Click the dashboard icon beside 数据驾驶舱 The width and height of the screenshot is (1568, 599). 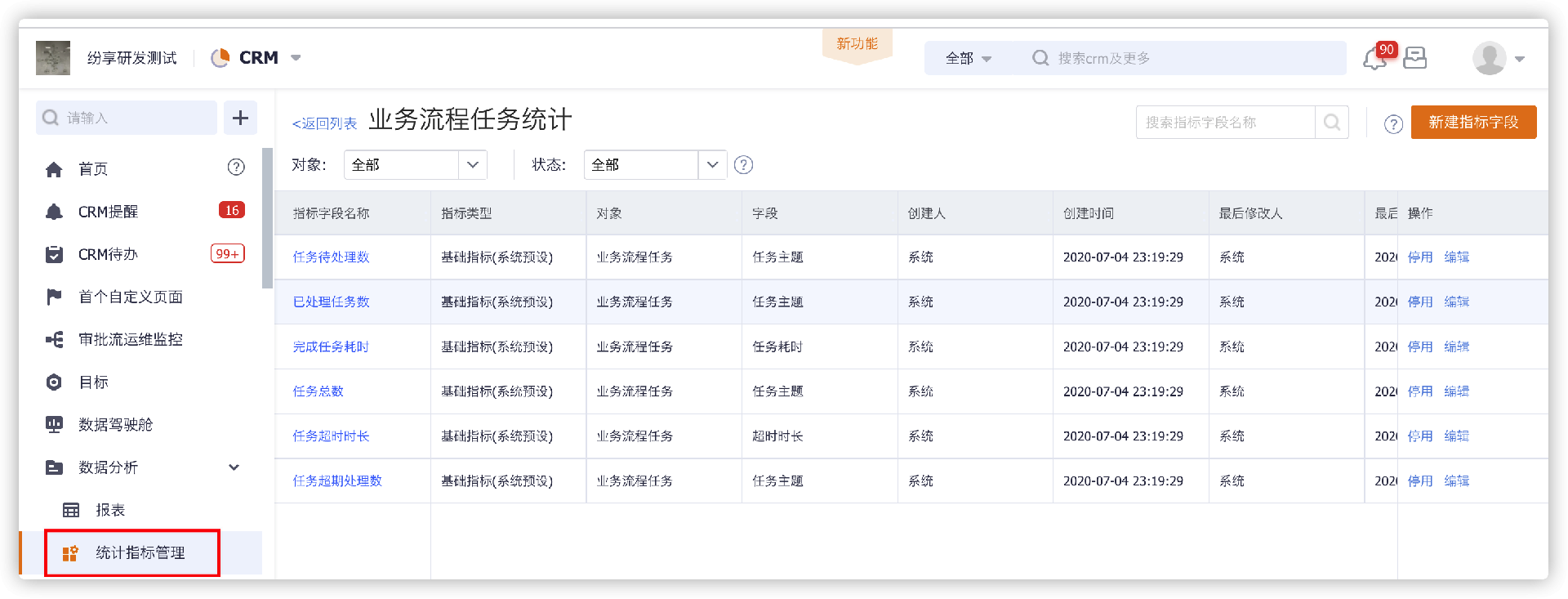pos(54,424)
